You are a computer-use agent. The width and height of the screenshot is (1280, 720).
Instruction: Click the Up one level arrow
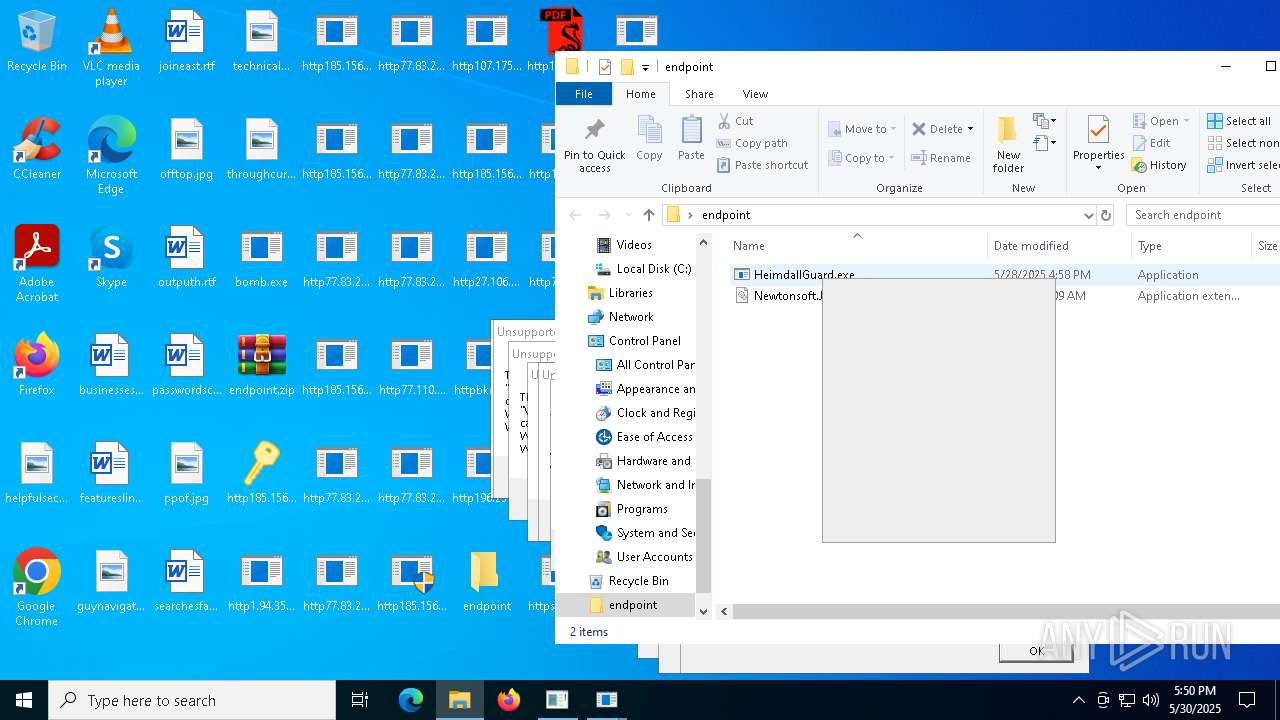(649, 215)
